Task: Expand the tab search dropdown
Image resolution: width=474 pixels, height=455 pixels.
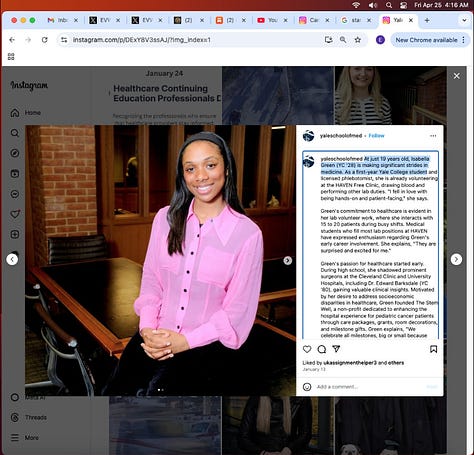Action: pos(464,20)
